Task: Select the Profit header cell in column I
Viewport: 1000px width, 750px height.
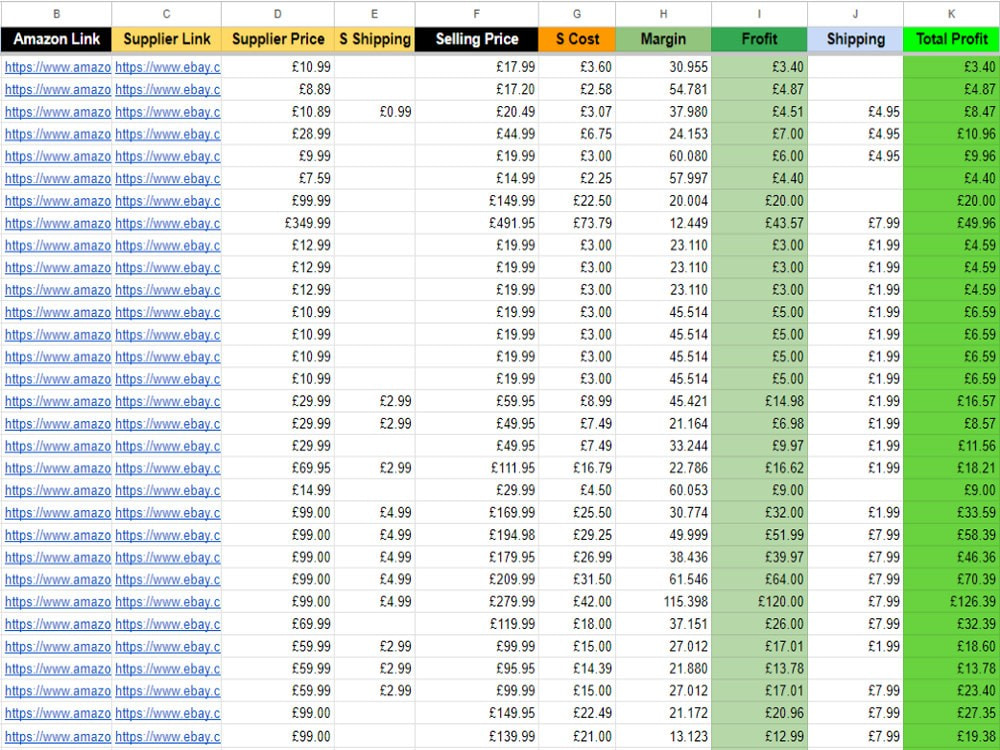Action: click(759, 39)
